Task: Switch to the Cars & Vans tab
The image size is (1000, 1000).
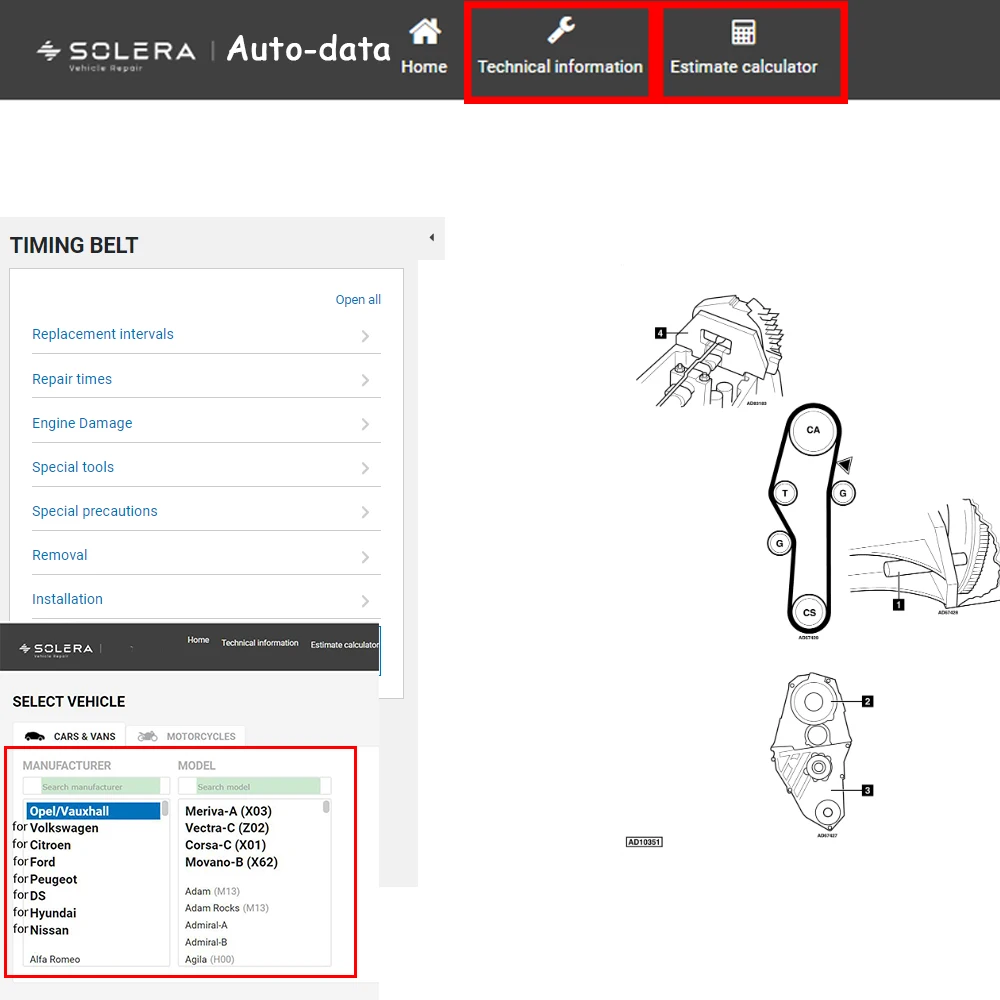Action: pos(70,736)
